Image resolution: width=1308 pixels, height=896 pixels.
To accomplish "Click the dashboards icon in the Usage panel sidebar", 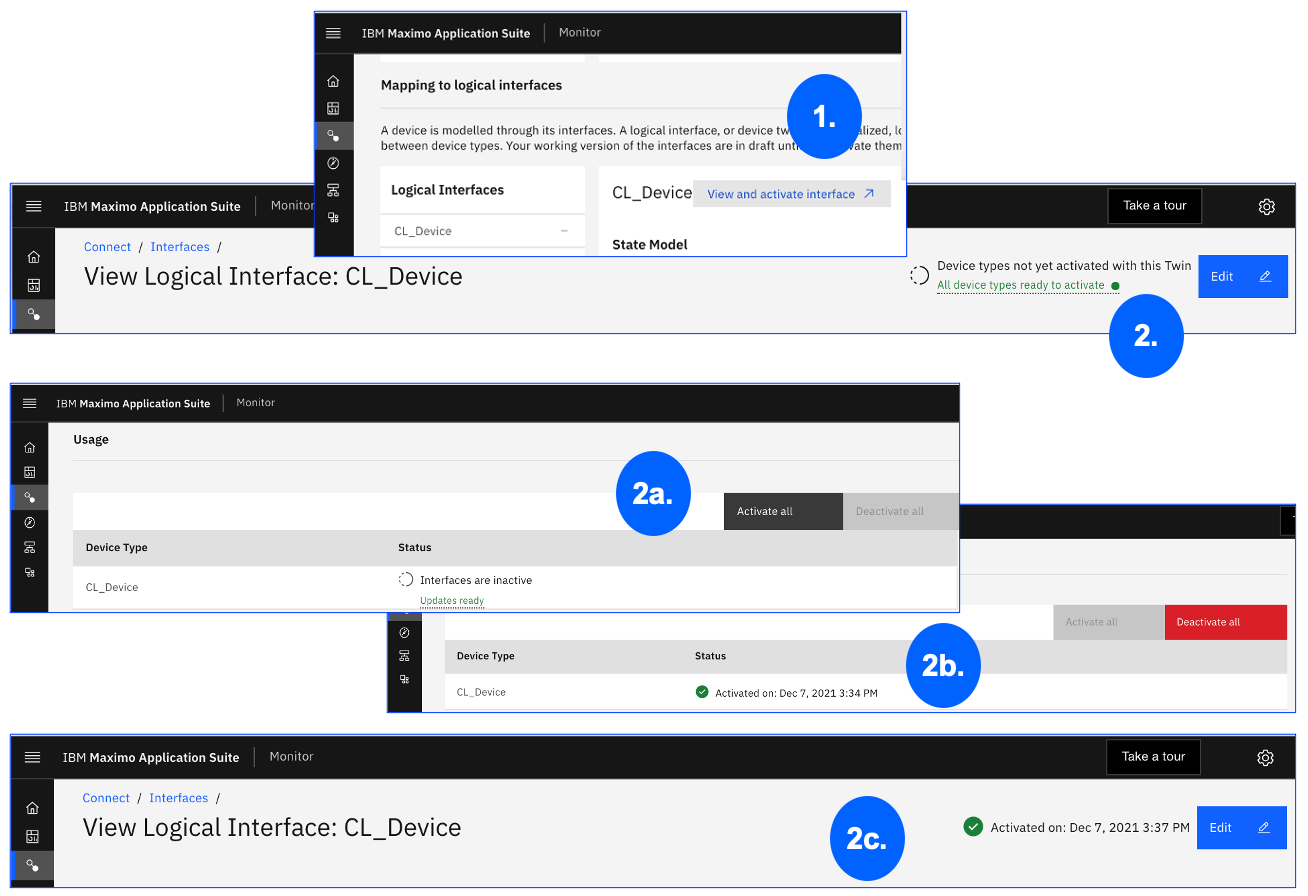I will 29,472.
